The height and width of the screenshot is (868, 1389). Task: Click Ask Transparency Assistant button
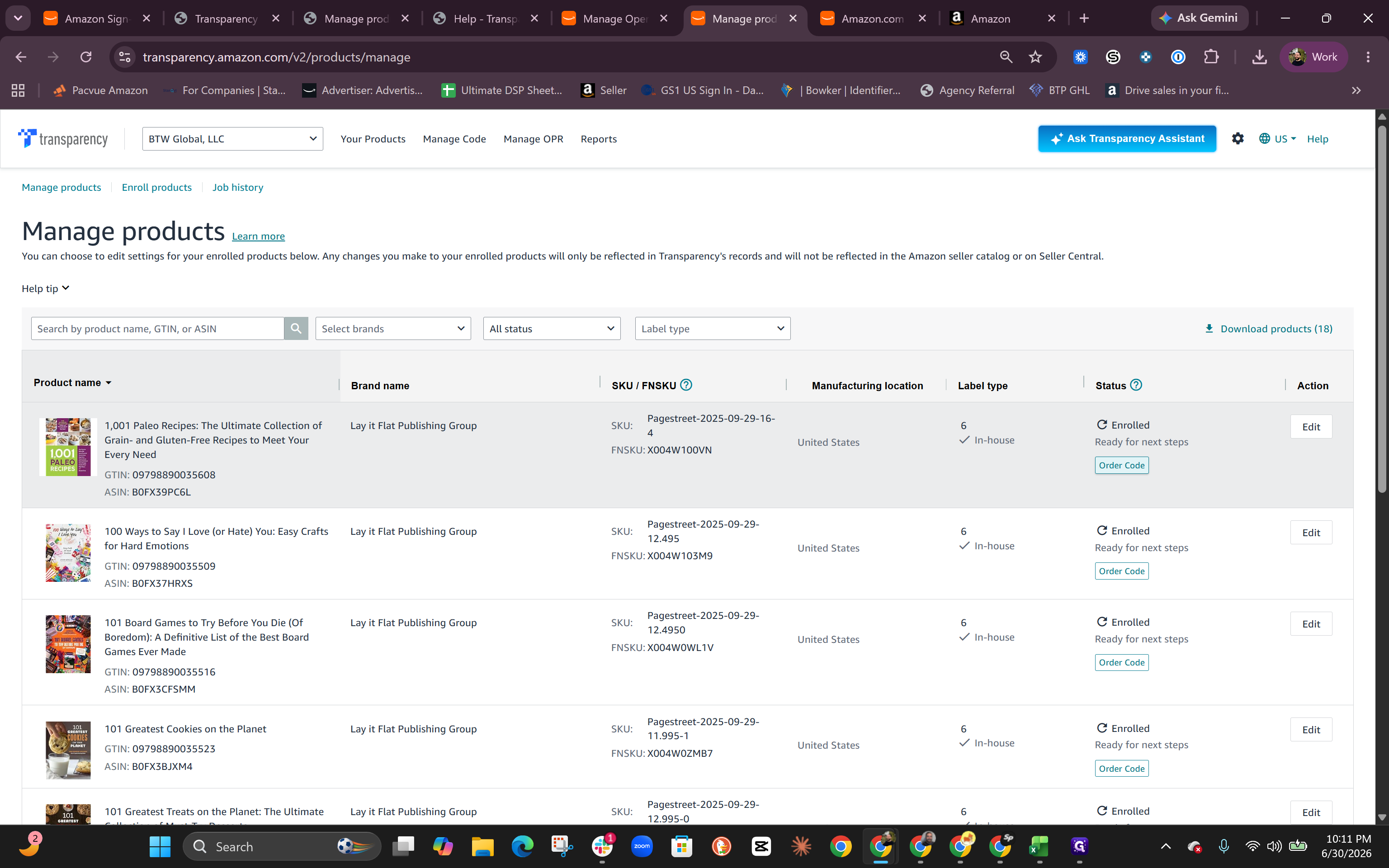pos(1127,138)
